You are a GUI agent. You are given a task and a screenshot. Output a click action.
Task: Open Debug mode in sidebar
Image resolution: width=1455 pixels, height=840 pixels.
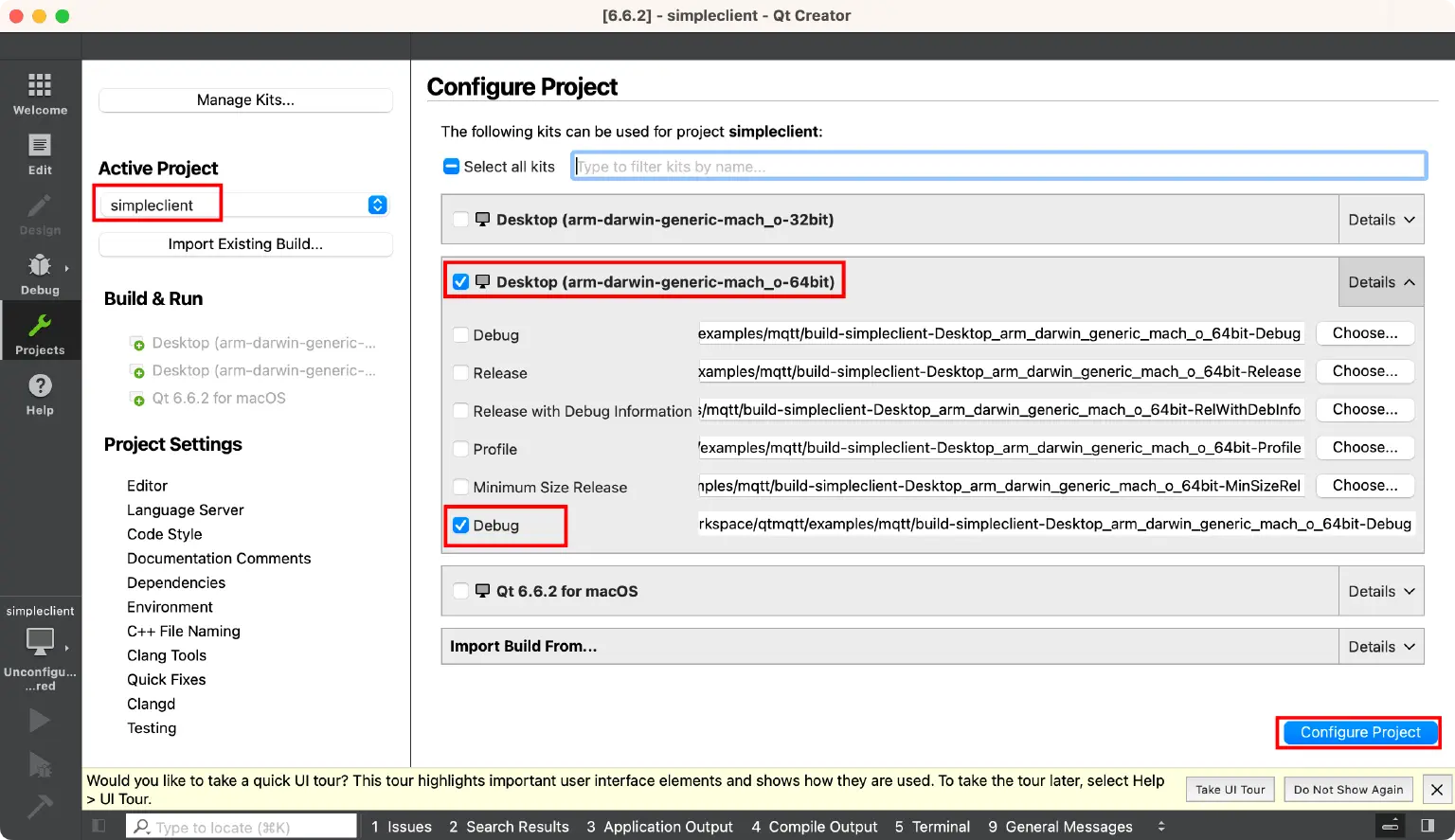(x=40, y=274)
